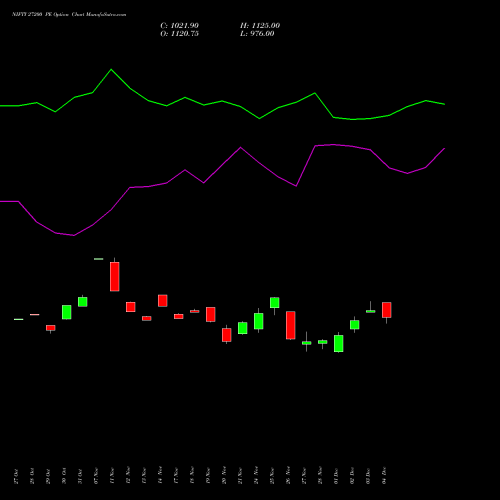Viewport: 500px width, 500px height.
Task: Select the high value H: 1125.00
Action: point(260,26)
